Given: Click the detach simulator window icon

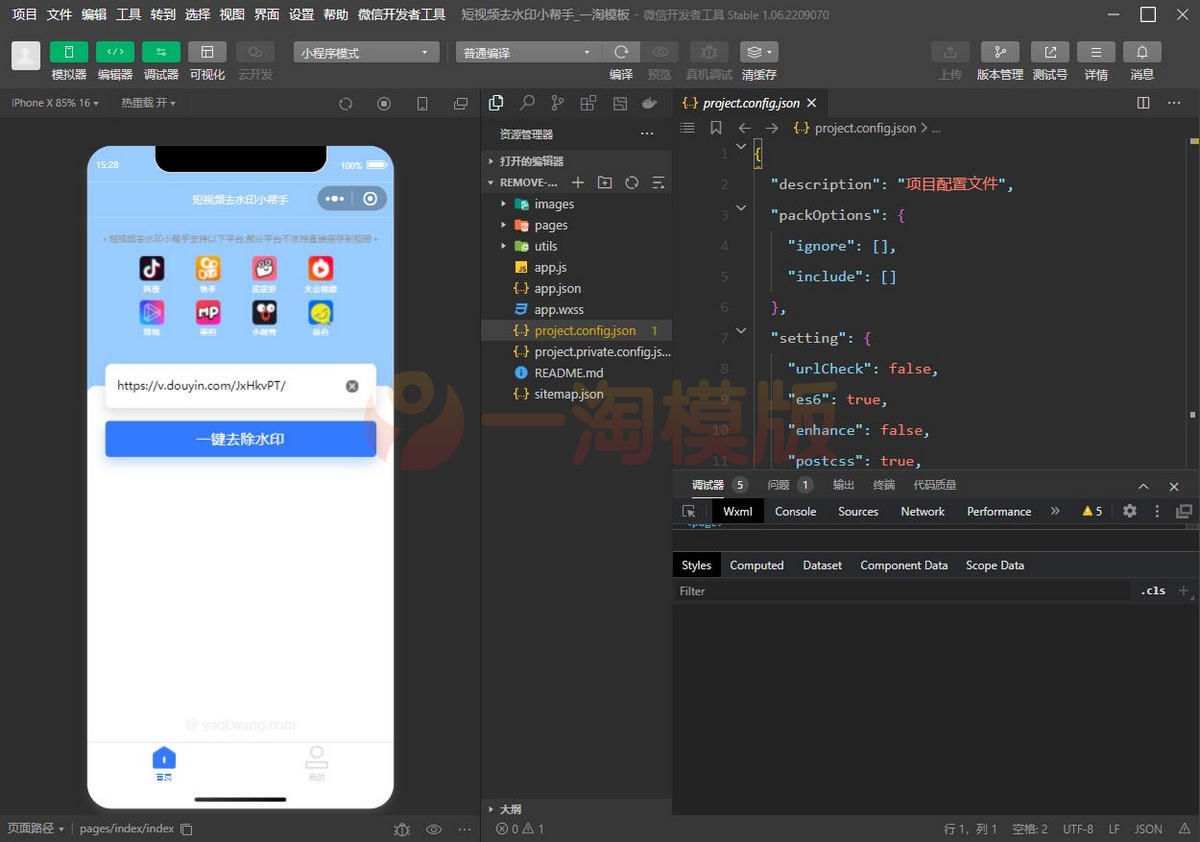Looking at the screenshot, I should click(x=460, y=104).
